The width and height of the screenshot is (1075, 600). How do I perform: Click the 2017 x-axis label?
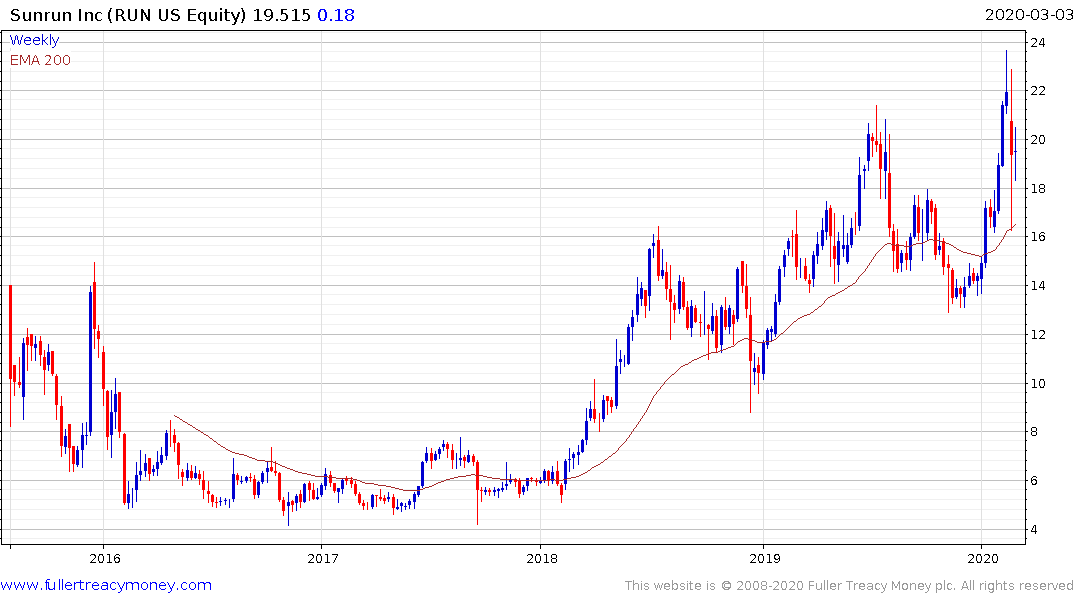[323, 558]
